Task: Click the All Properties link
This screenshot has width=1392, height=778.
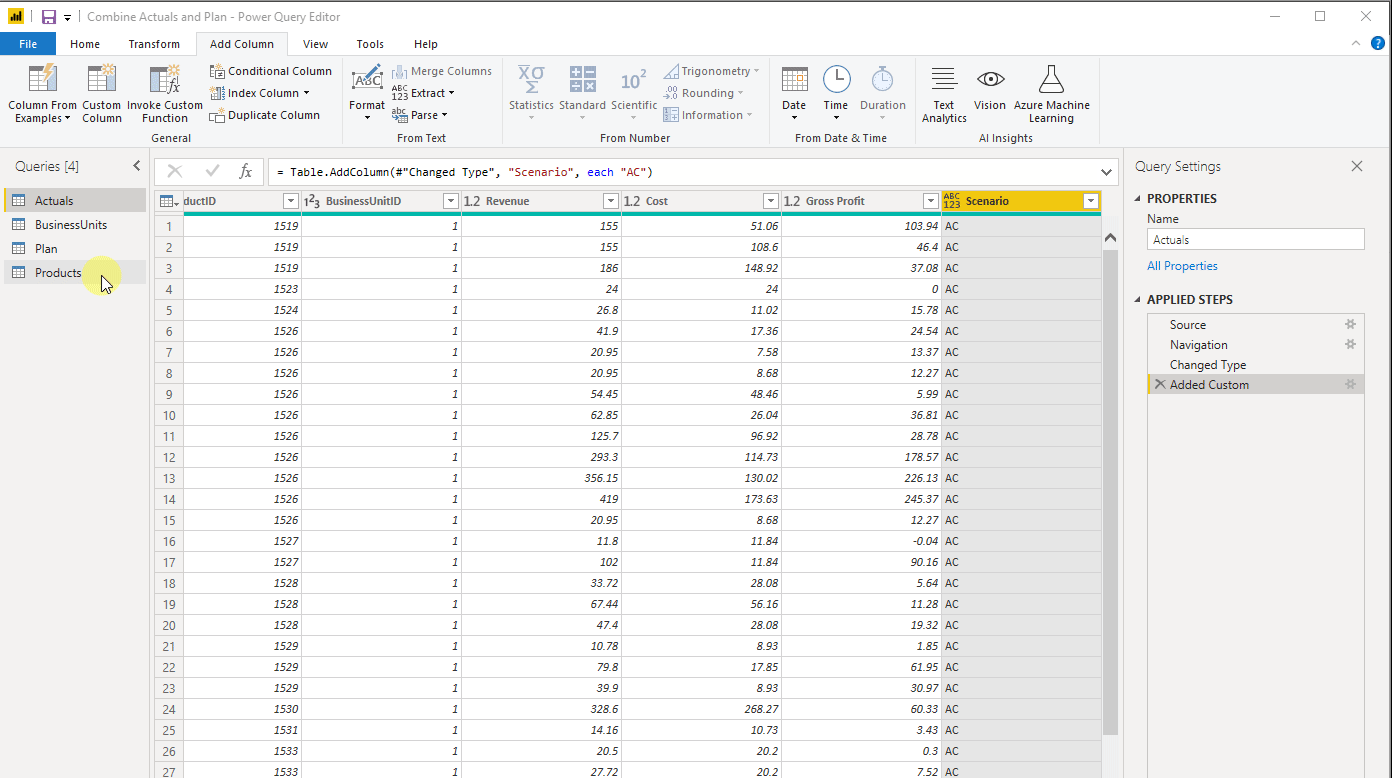Action: (1182, 265)
